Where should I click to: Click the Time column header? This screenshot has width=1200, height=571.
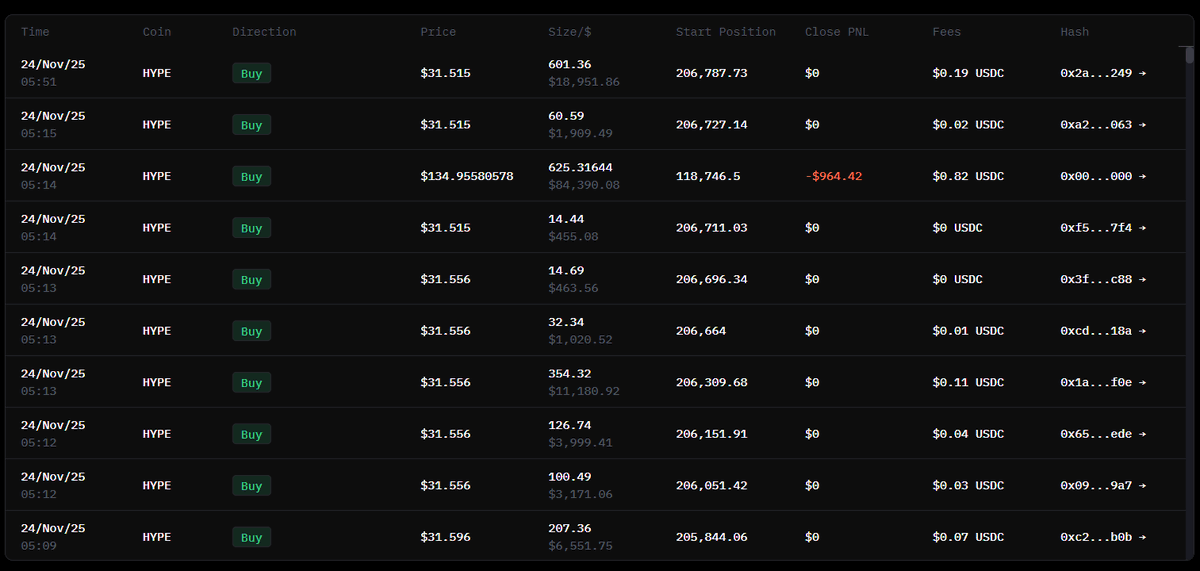click(35, 32)
